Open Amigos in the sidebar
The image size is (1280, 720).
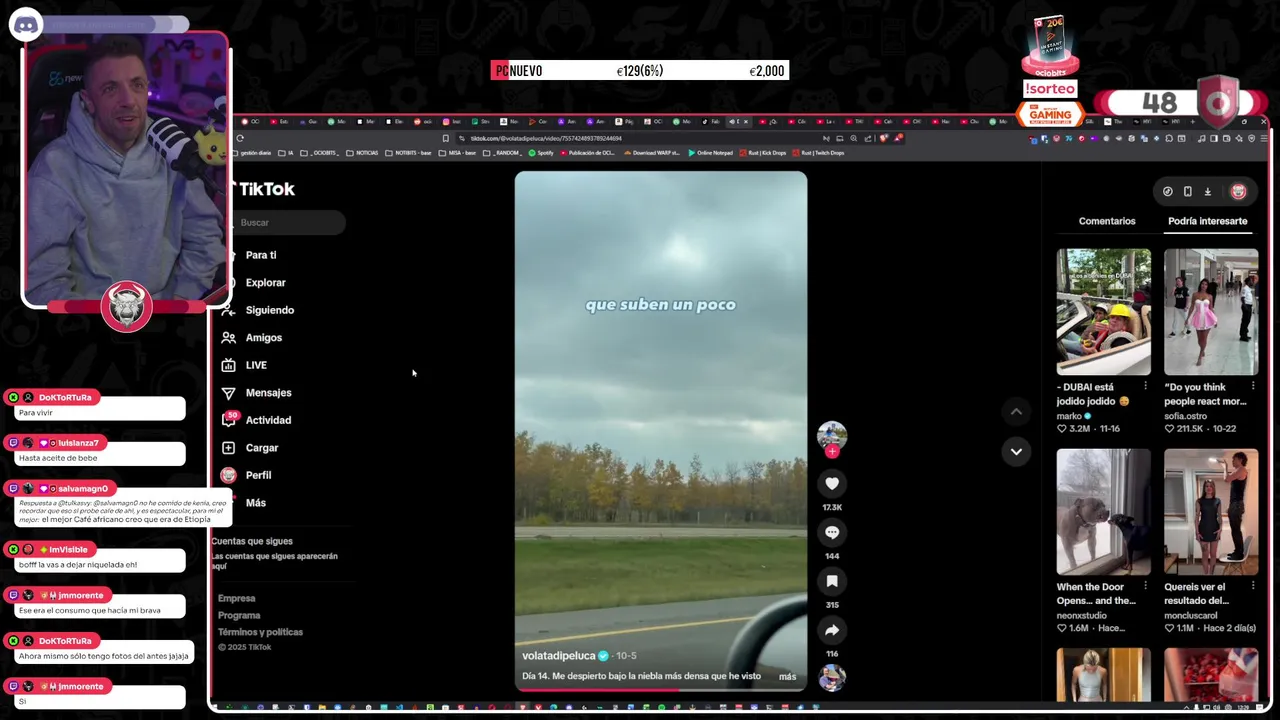pos(263,338)
